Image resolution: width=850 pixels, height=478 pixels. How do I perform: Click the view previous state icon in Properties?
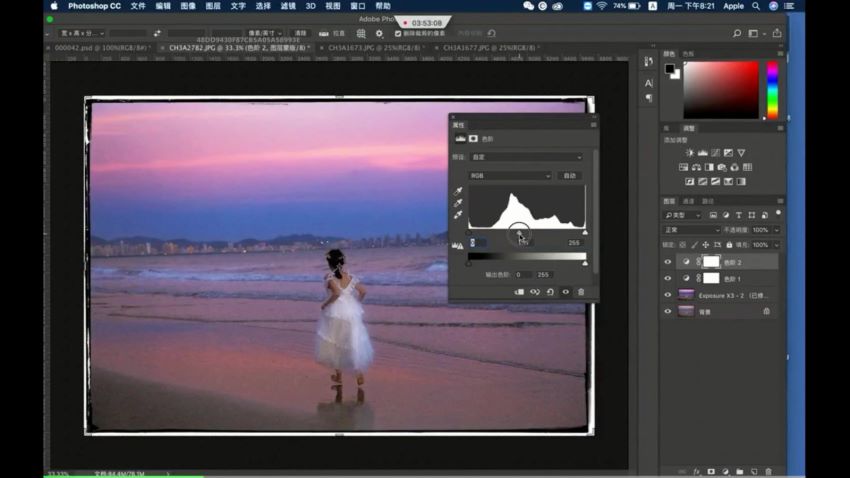tap(535, 292)
